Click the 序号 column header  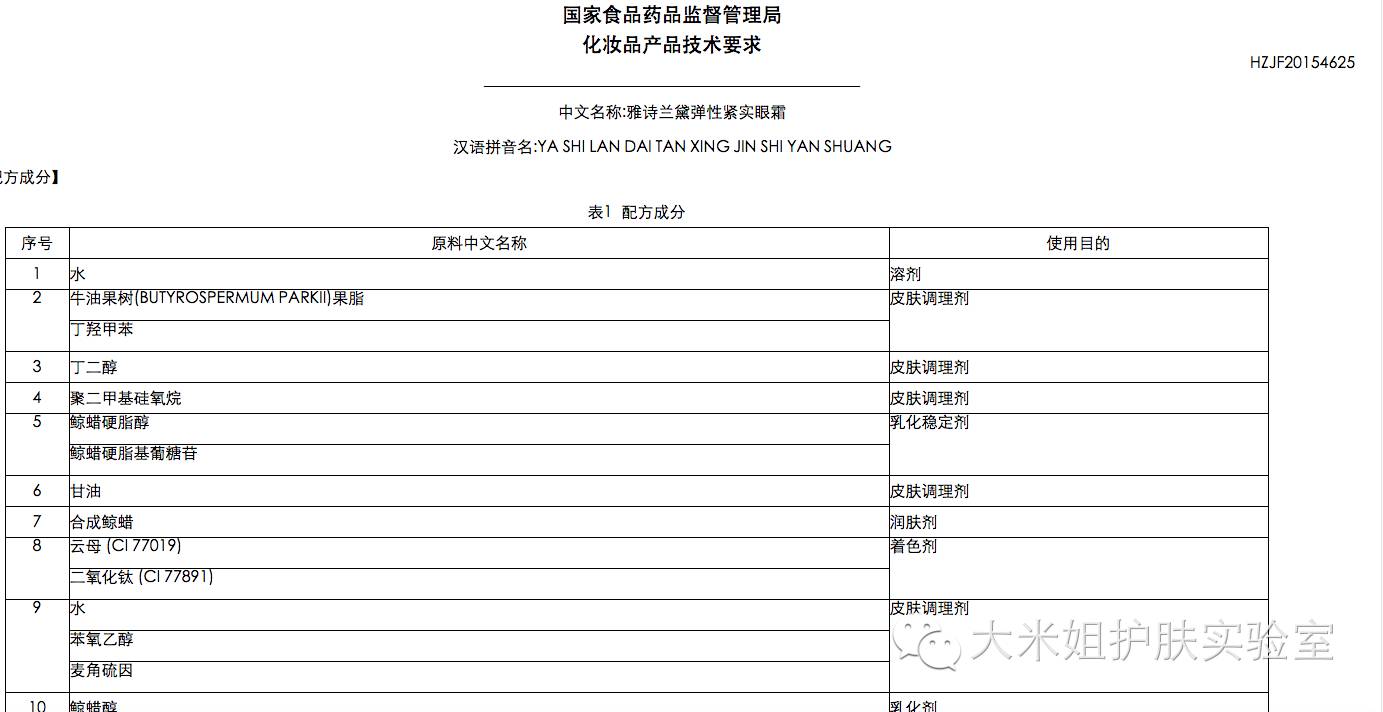[x=35, y=243]
